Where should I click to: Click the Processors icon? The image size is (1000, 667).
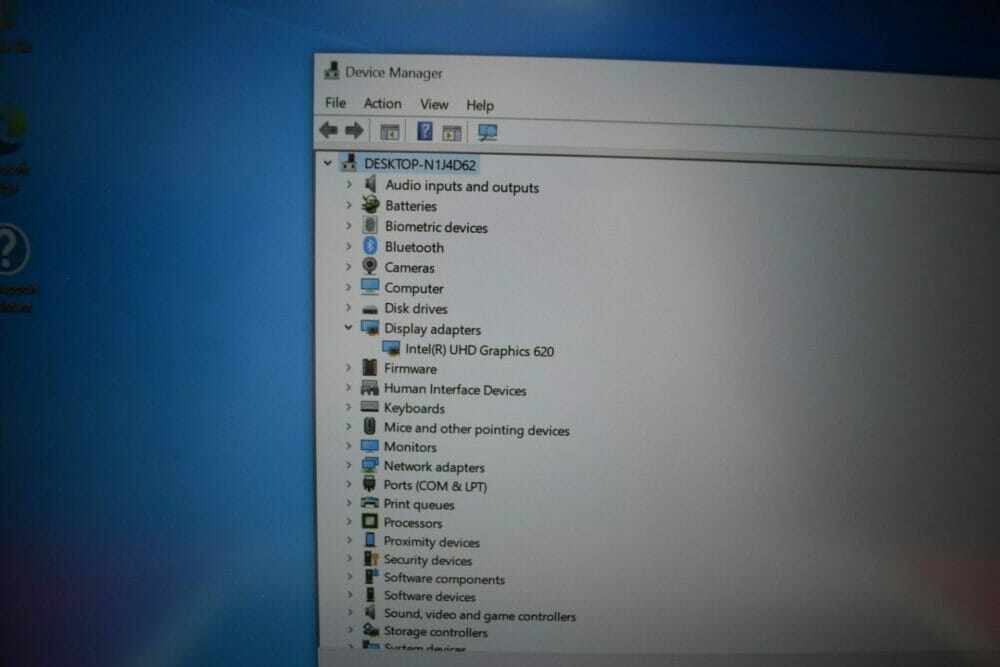coord(370,521)
